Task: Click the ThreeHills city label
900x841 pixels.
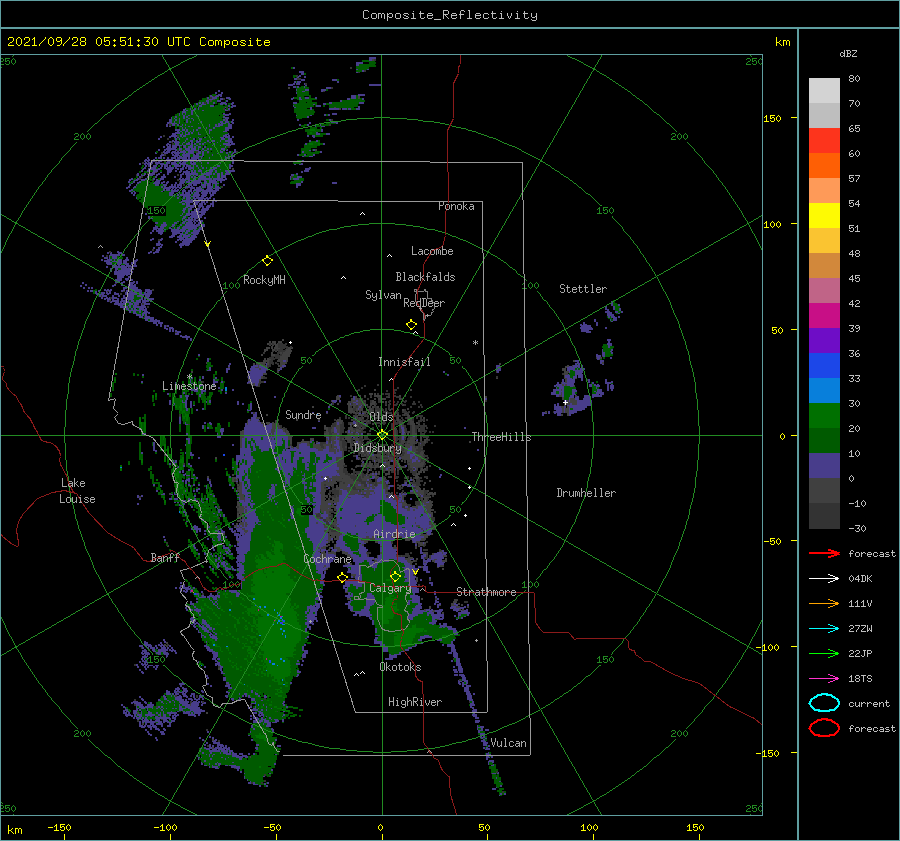Action: coord(501,437)
